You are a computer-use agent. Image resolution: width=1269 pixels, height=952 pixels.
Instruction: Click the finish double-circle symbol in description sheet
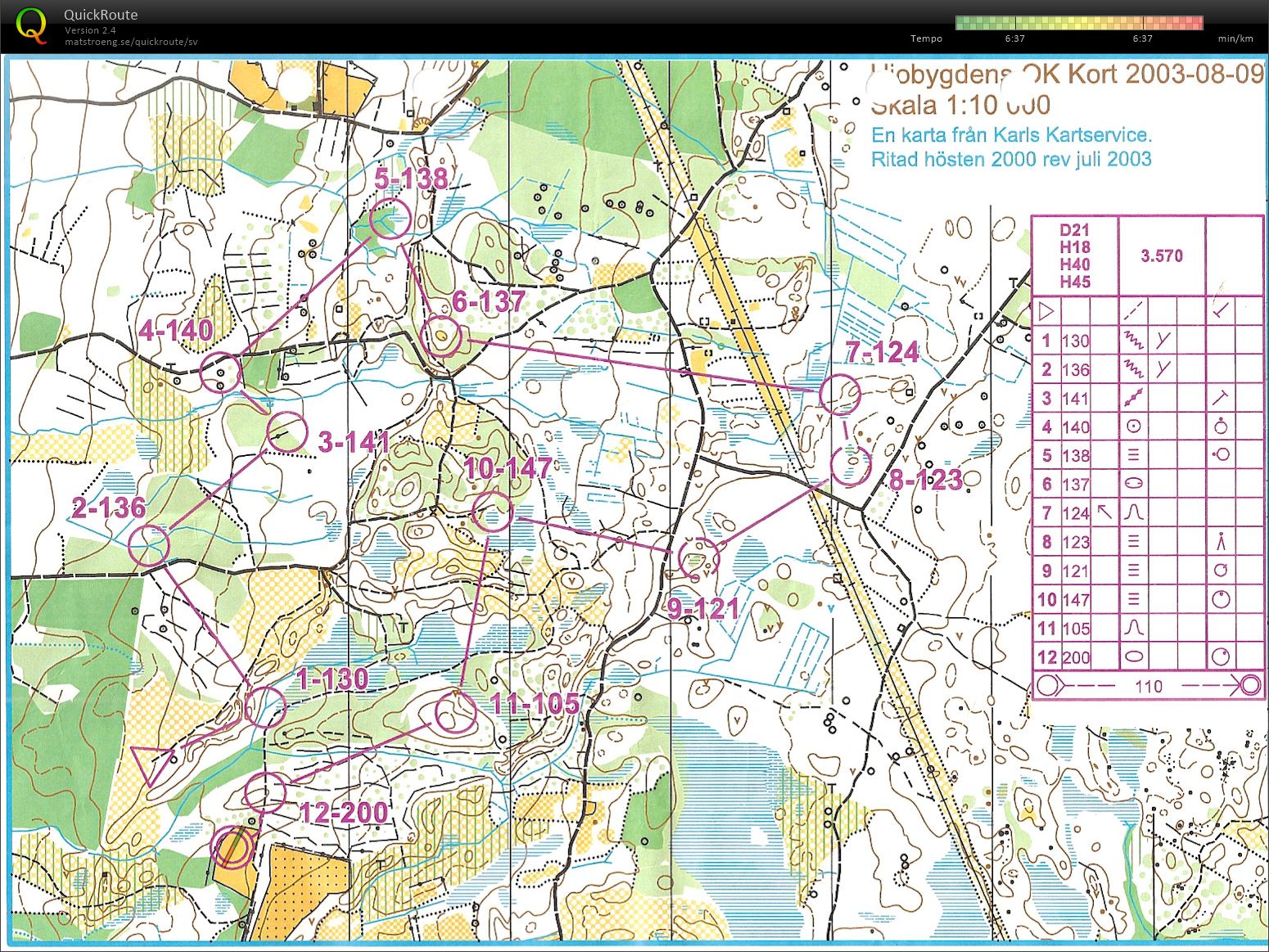point(1251,685)
